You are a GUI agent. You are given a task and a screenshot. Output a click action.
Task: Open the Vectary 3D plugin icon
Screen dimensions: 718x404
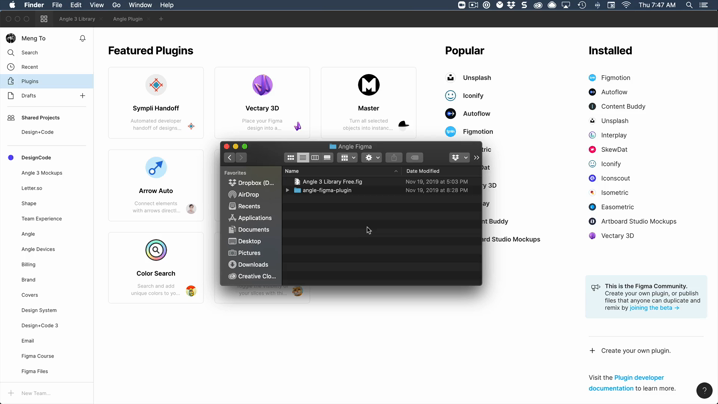[x=262, y=86]
